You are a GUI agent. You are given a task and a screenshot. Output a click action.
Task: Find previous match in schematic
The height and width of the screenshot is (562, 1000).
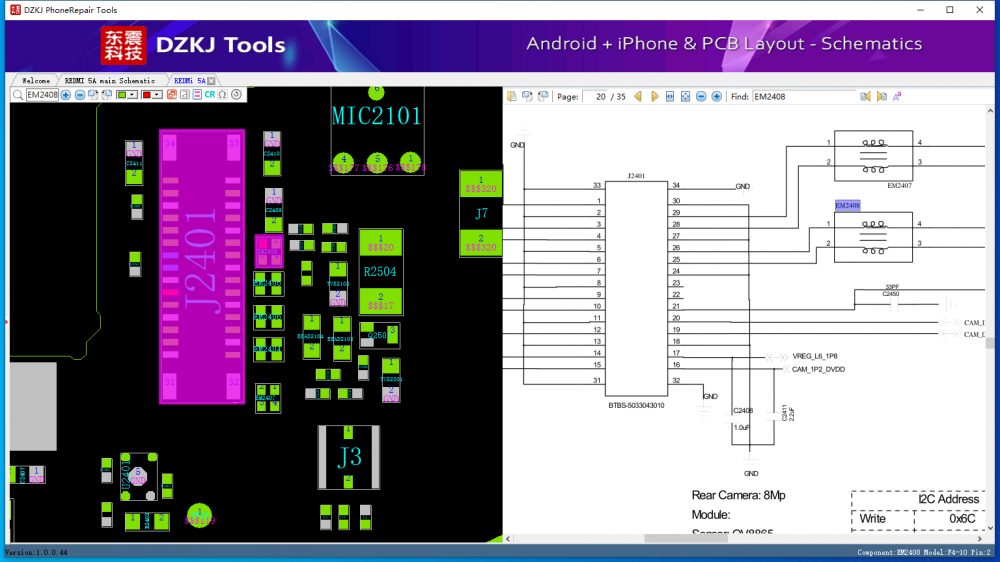865,96
